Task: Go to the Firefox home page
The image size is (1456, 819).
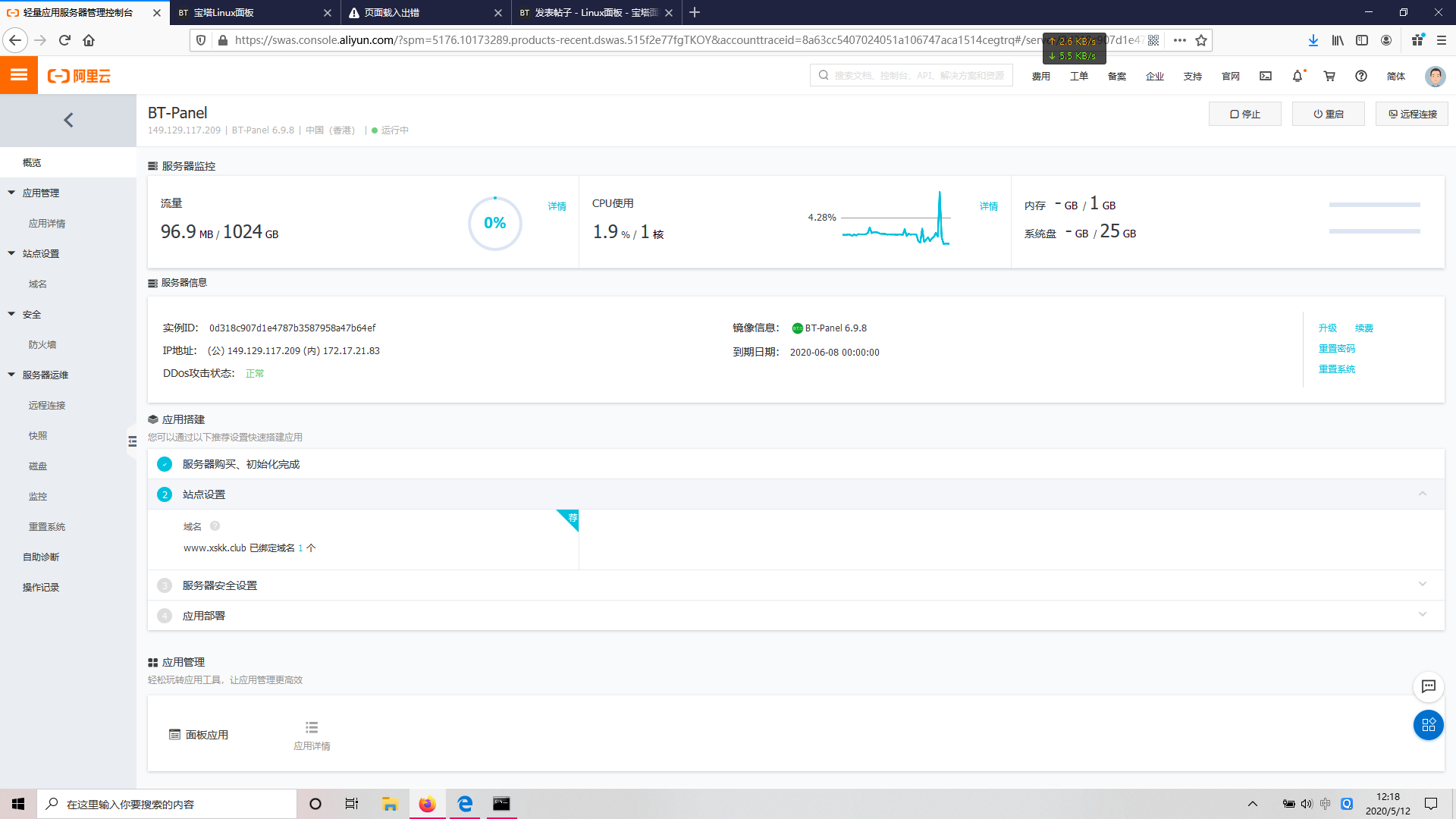Action: click(x=89, y=40)
